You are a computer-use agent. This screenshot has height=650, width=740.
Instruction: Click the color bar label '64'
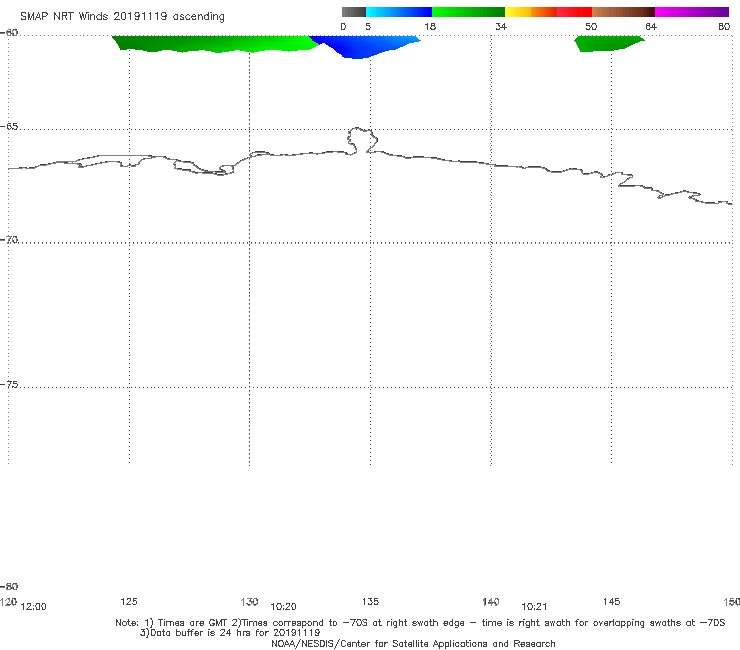[x=651, y=26]
